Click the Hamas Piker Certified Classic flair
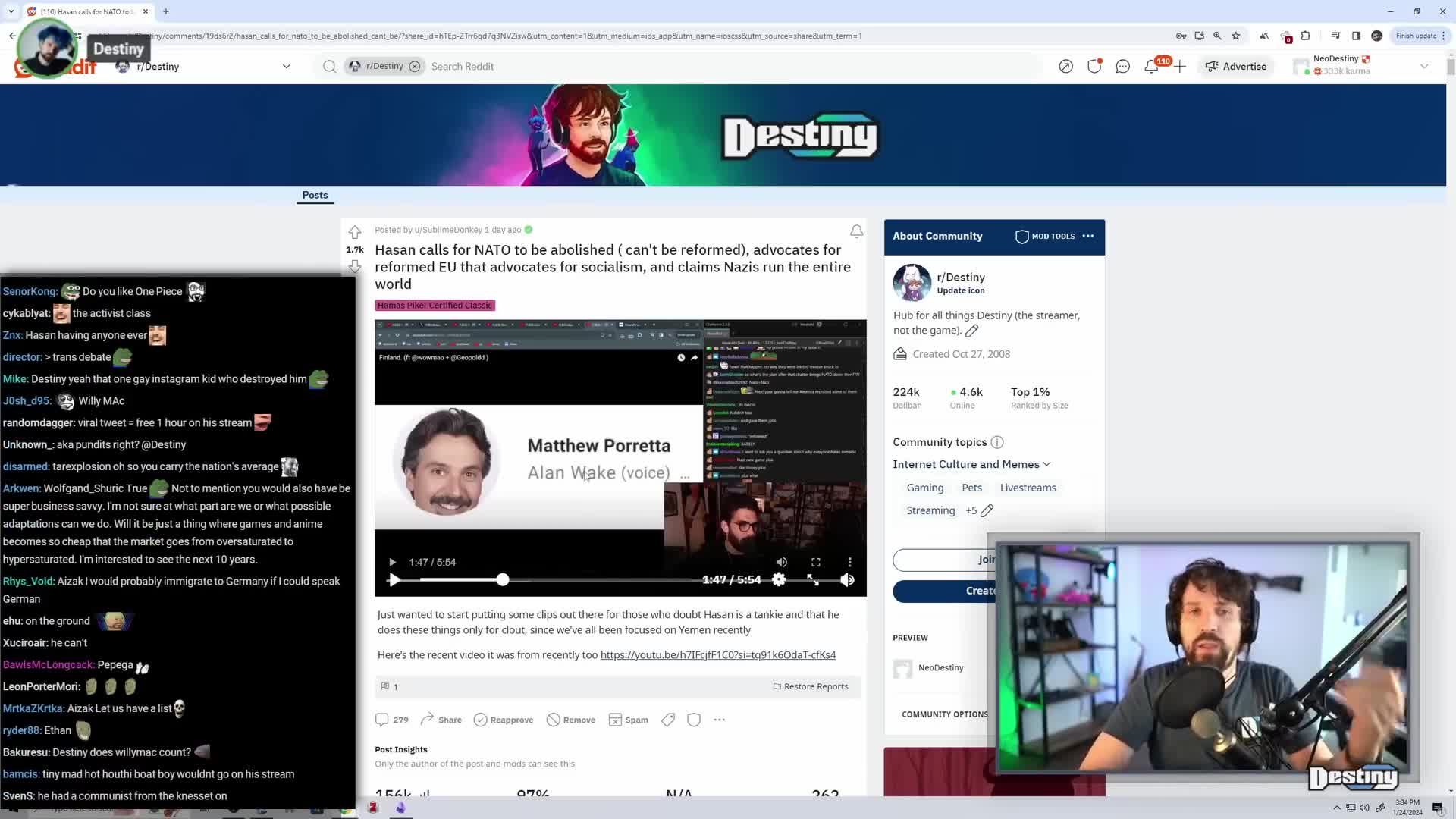Screen dimensions: 1456x819 (435, 306)
